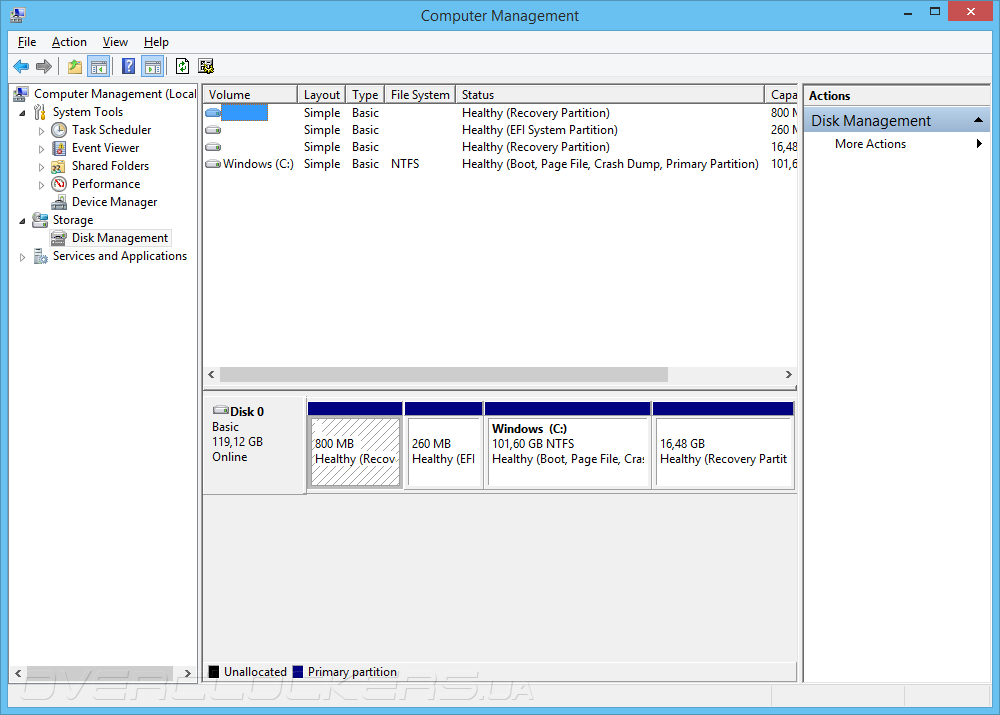
Task: Open the File menu
Action: pos(27,42)
